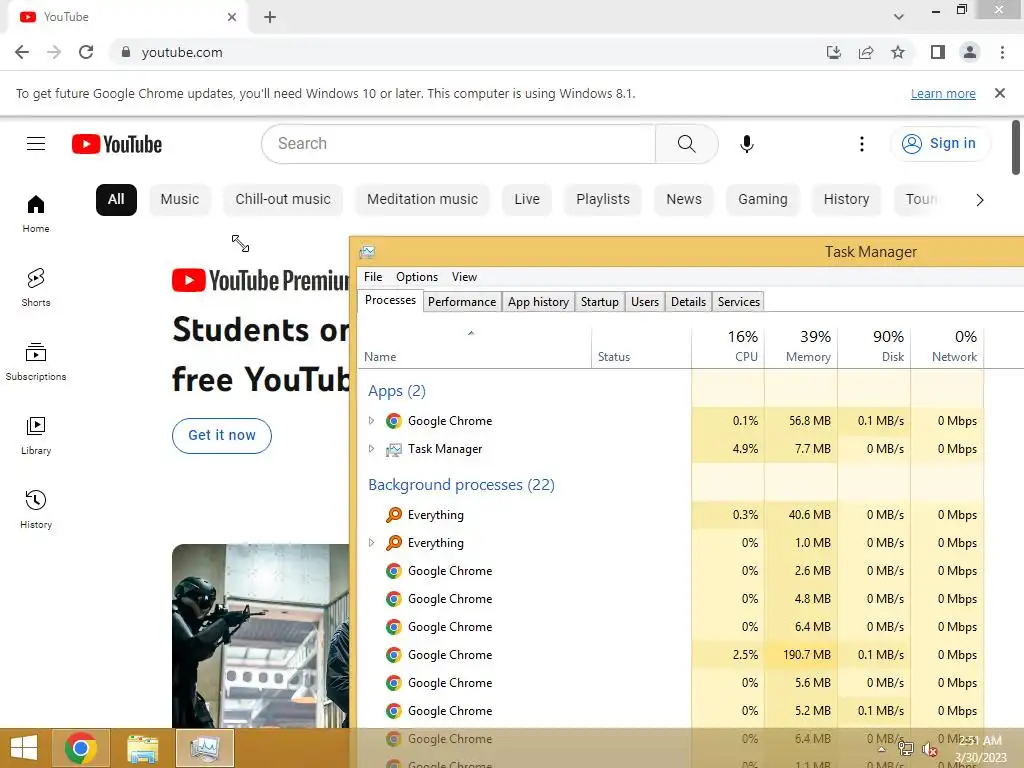Open Chrome profile avatar
This screenshot has height=768, width=1024.
pos(970,52)
